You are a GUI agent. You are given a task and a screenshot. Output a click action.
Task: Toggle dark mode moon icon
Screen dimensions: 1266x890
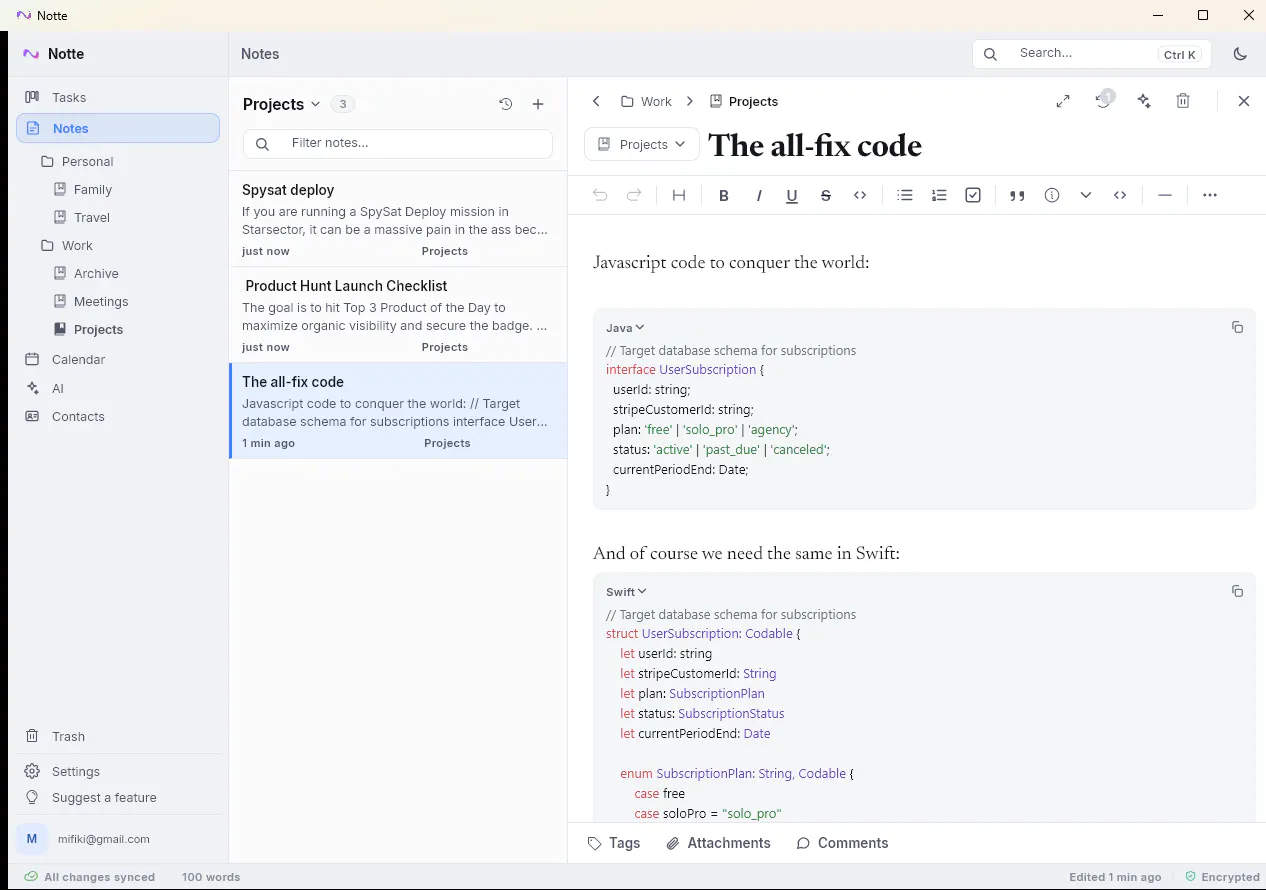pyautogui.click(x=1241, y=54)
